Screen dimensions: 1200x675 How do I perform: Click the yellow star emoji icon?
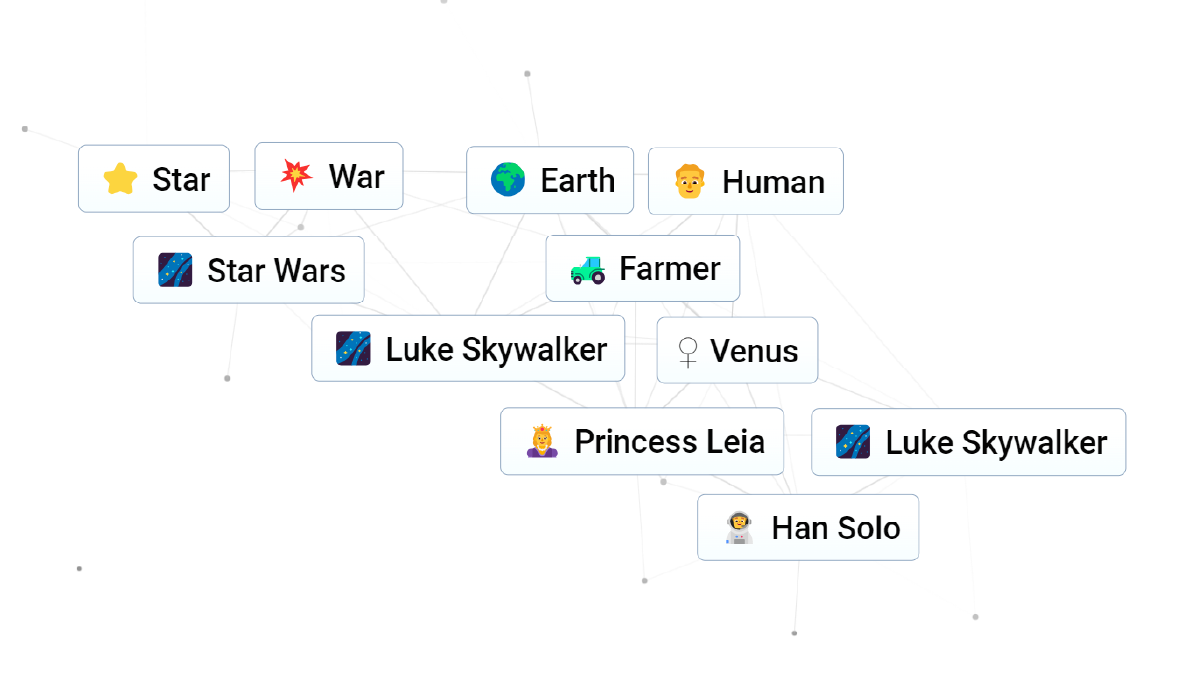[120, 180]
